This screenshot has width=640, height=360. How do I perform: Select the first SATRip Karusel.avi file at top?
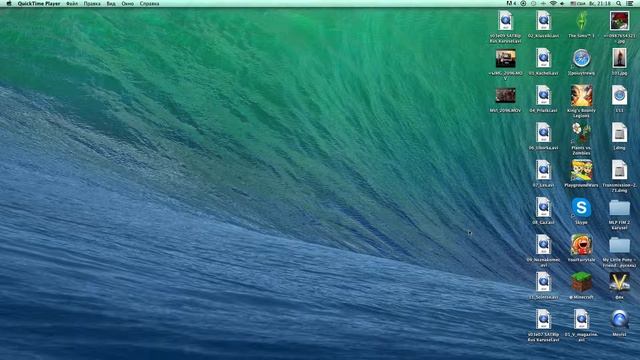click(505, 20)
